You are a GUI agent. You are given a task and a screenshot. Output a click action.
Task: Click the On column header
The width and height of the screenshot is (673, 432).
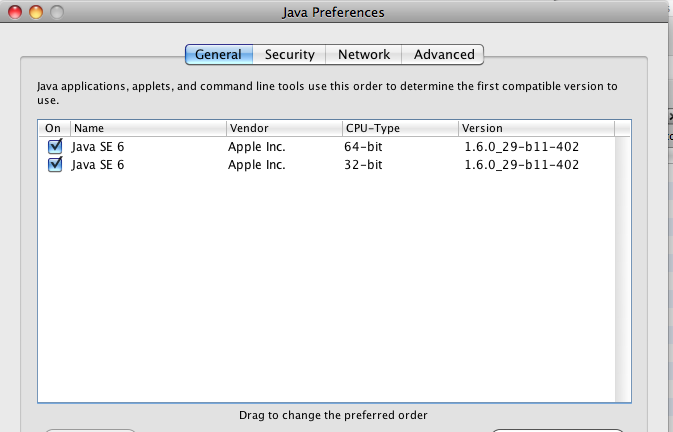click(53, 128)
